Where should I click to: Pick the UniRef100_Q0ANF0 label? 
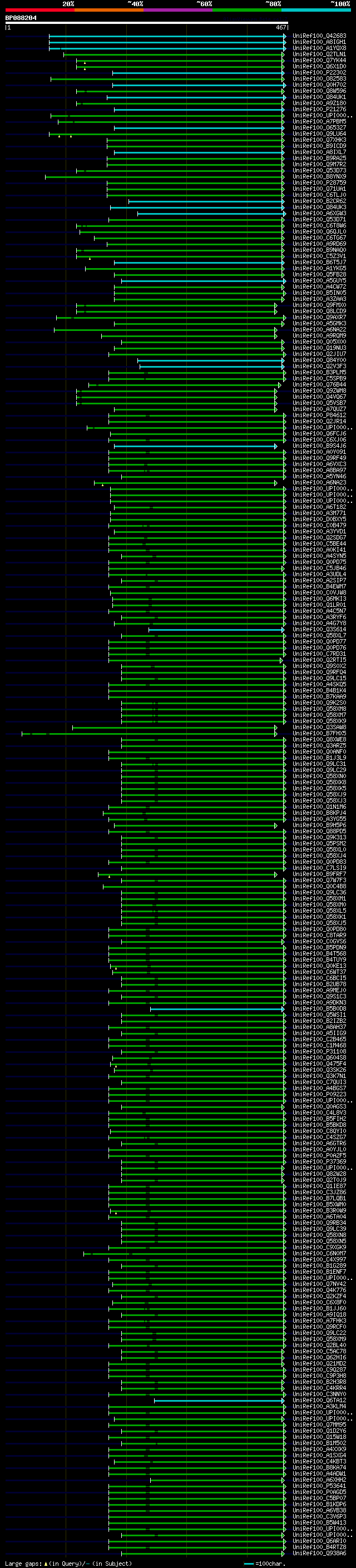319,752
